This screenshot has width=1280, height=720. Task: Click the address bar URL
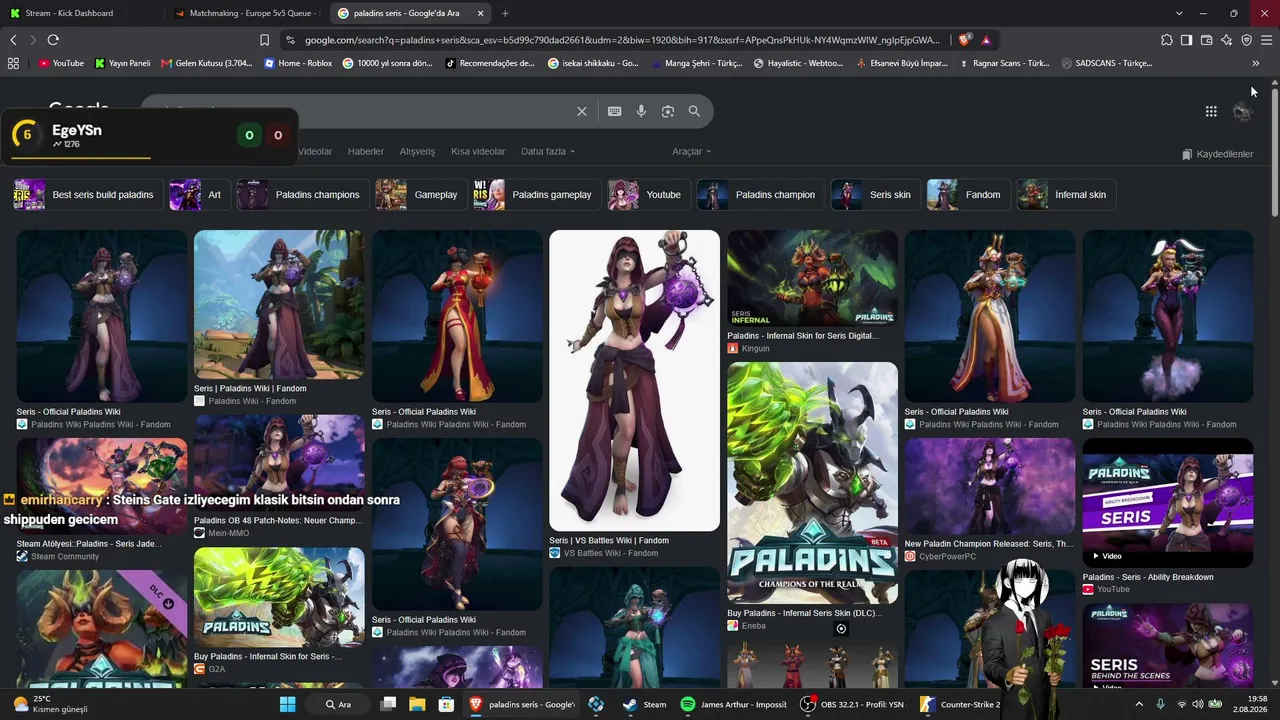tap(622, 40)
